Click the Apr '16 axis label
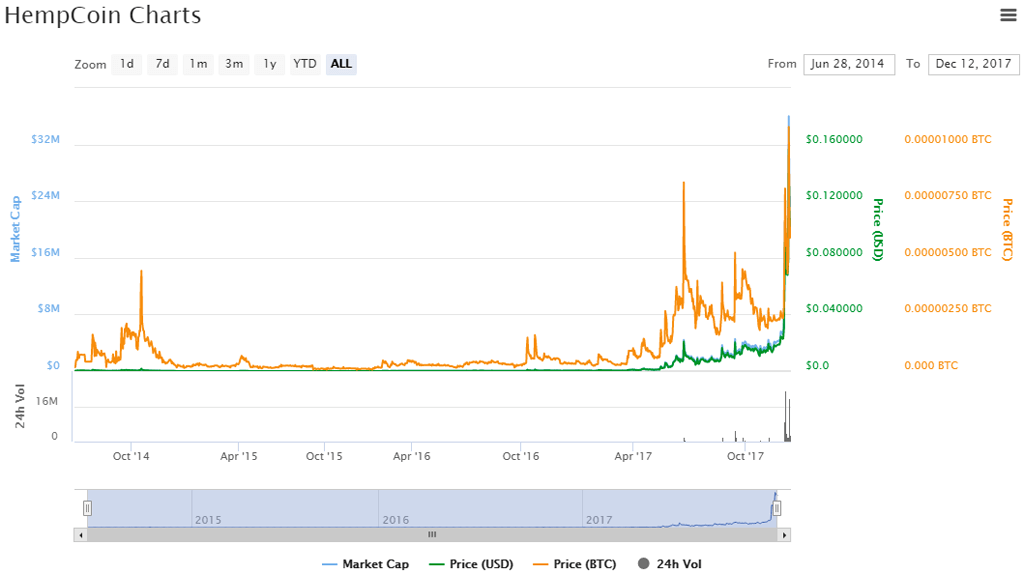Image resolution: width=1024 pixels, height=574 pixels. point(411,456)
